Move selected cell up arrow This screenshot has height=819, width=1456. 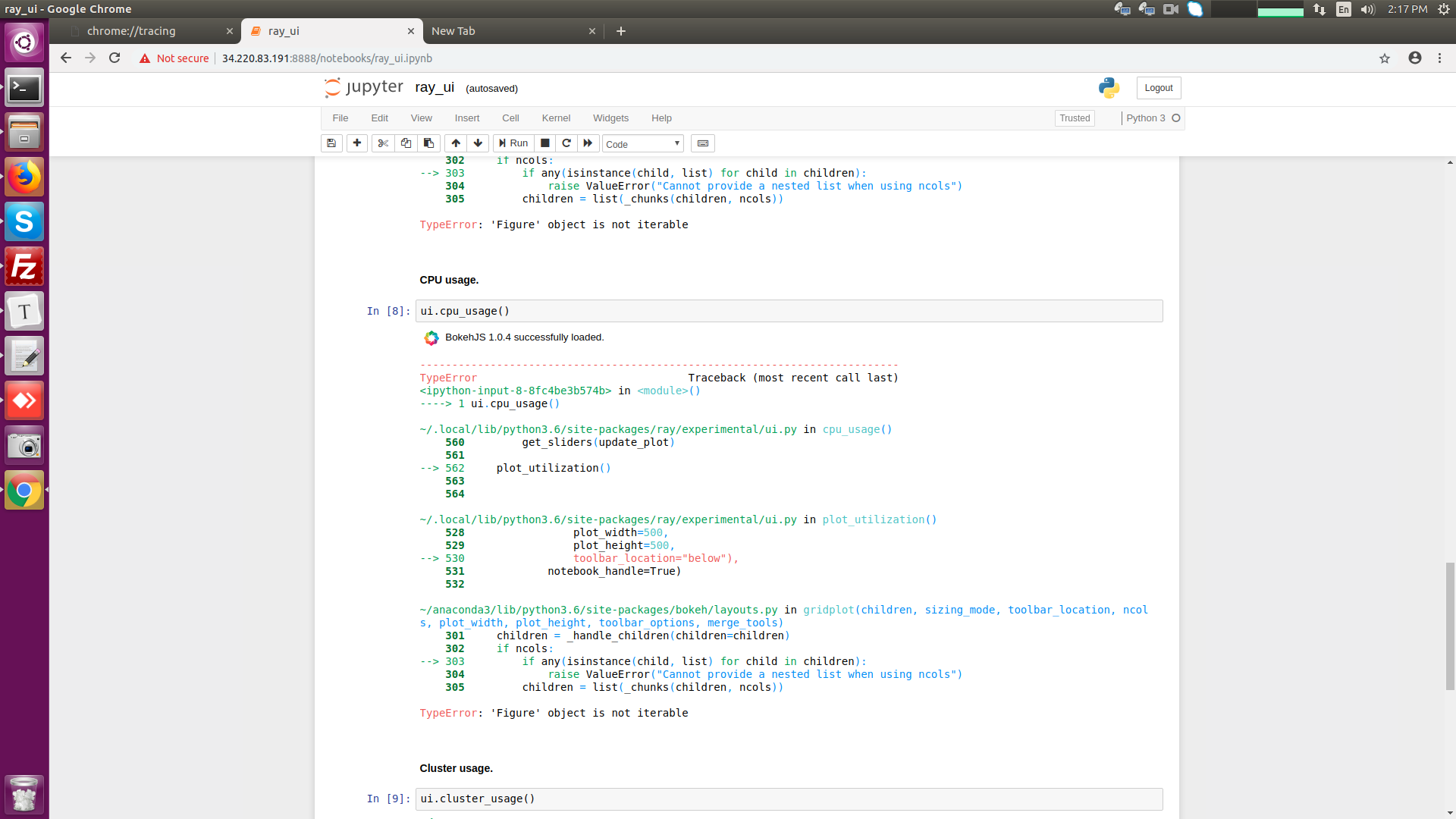pos(456,143)
